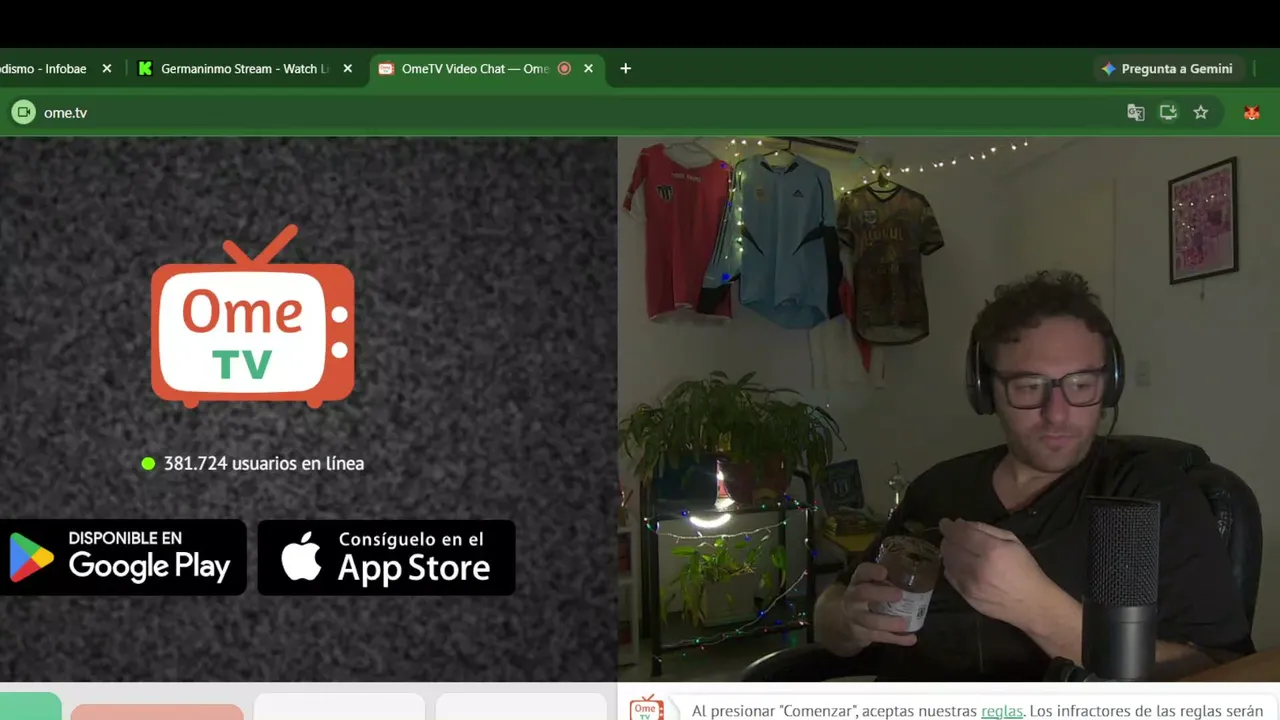Open the translate page icon
The width and height of the screenshot is (1280, 720).
coord(1136,113)
